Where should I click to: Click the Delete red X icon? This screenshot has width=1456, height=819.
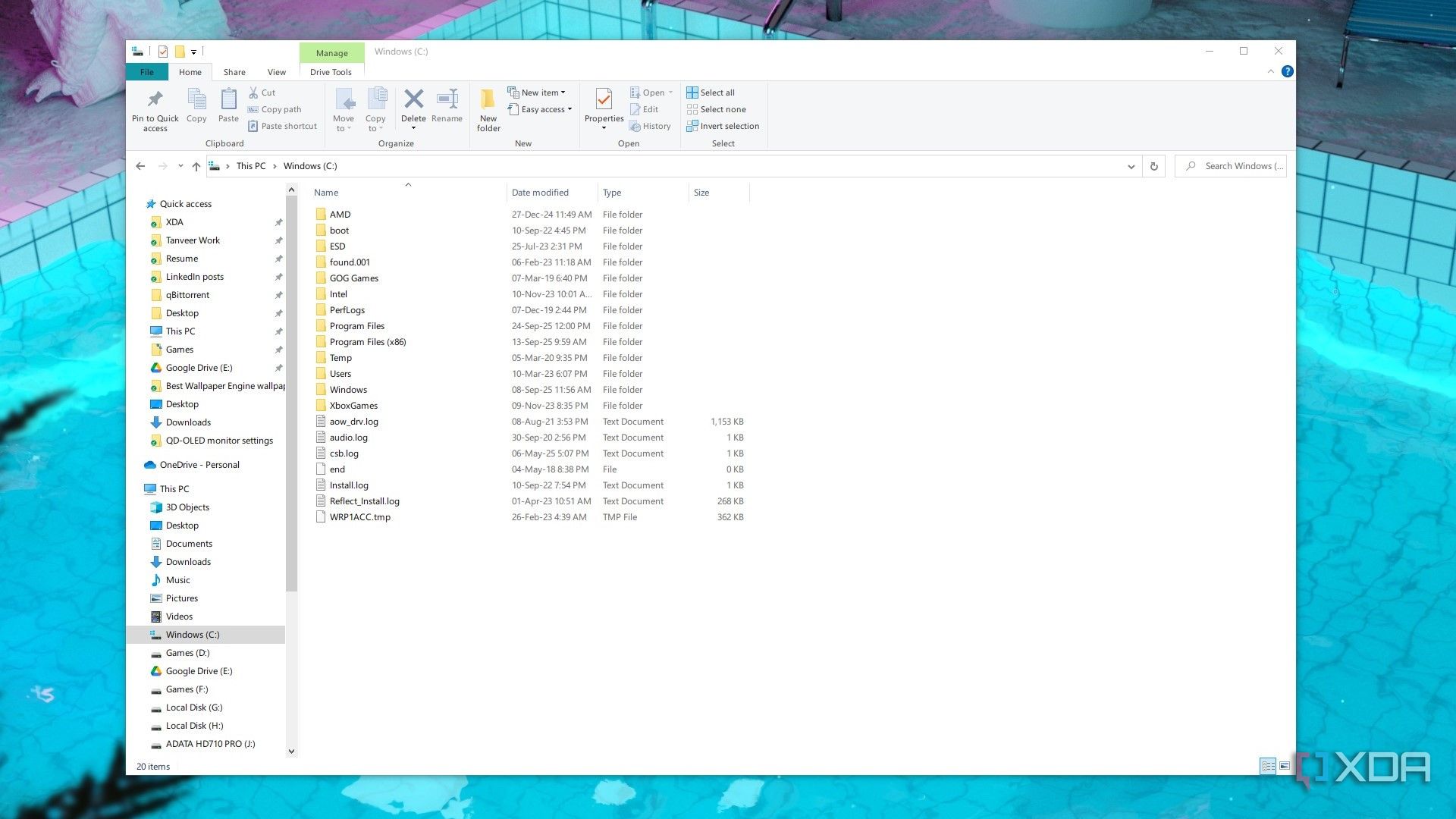pyautogui.click(x=413, y=99)
